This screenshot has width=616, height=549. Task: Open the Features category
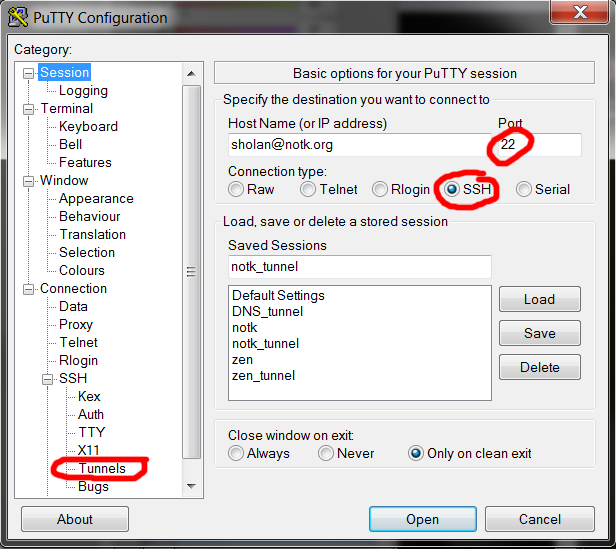[x=85, y=162]
